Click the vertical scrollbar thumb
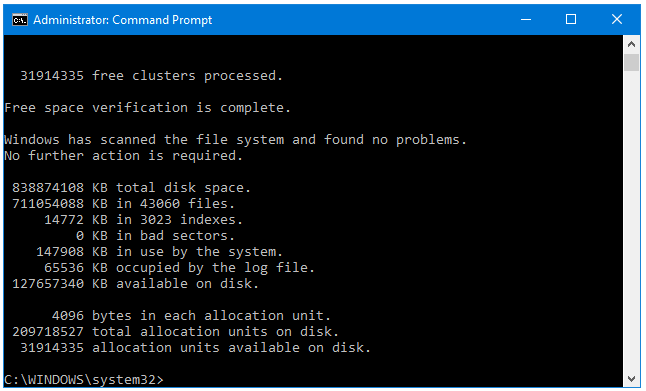 click(x=631, y=62)
